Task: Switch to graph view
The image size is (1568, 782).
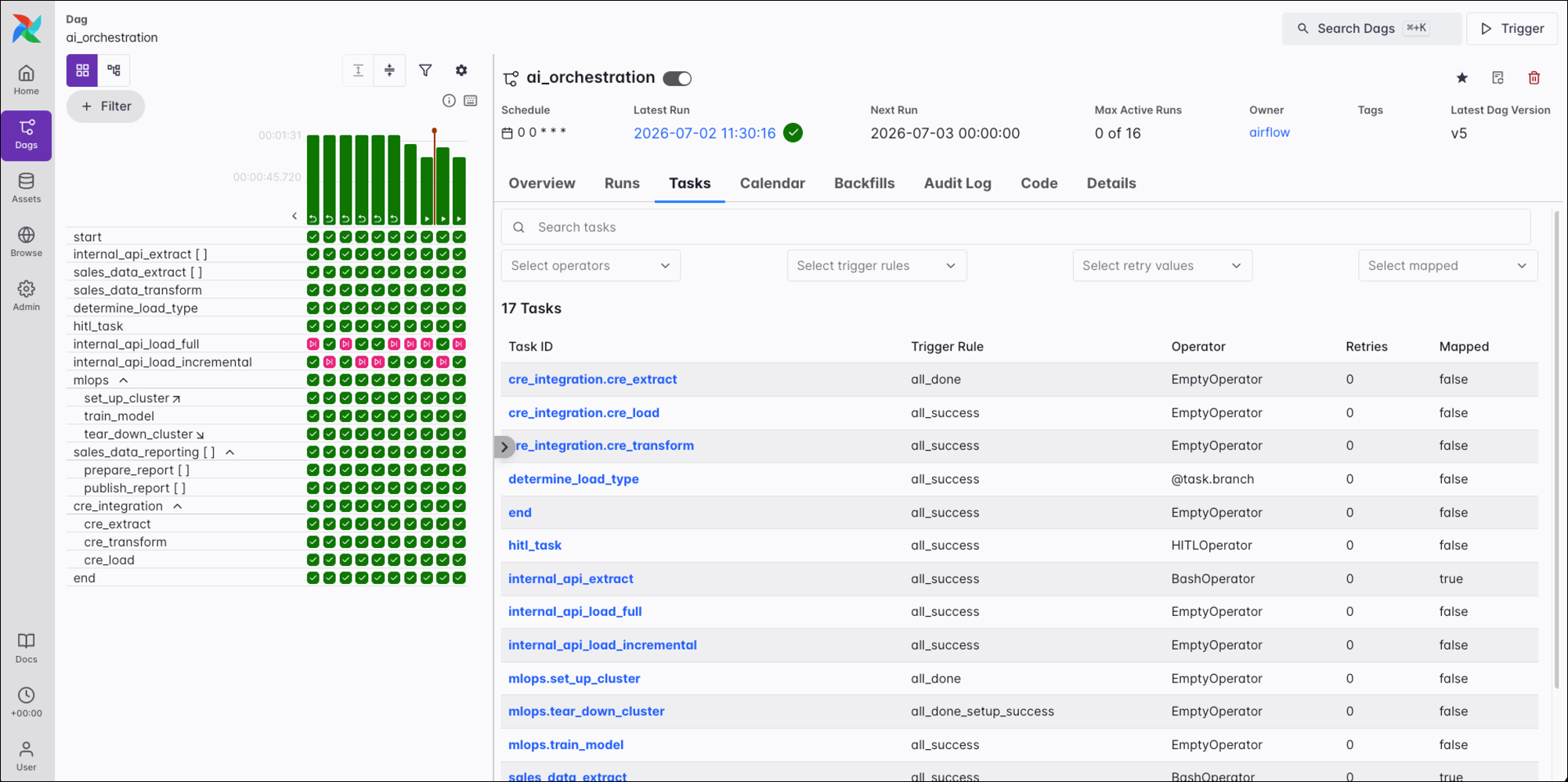Action: point(114,70)
